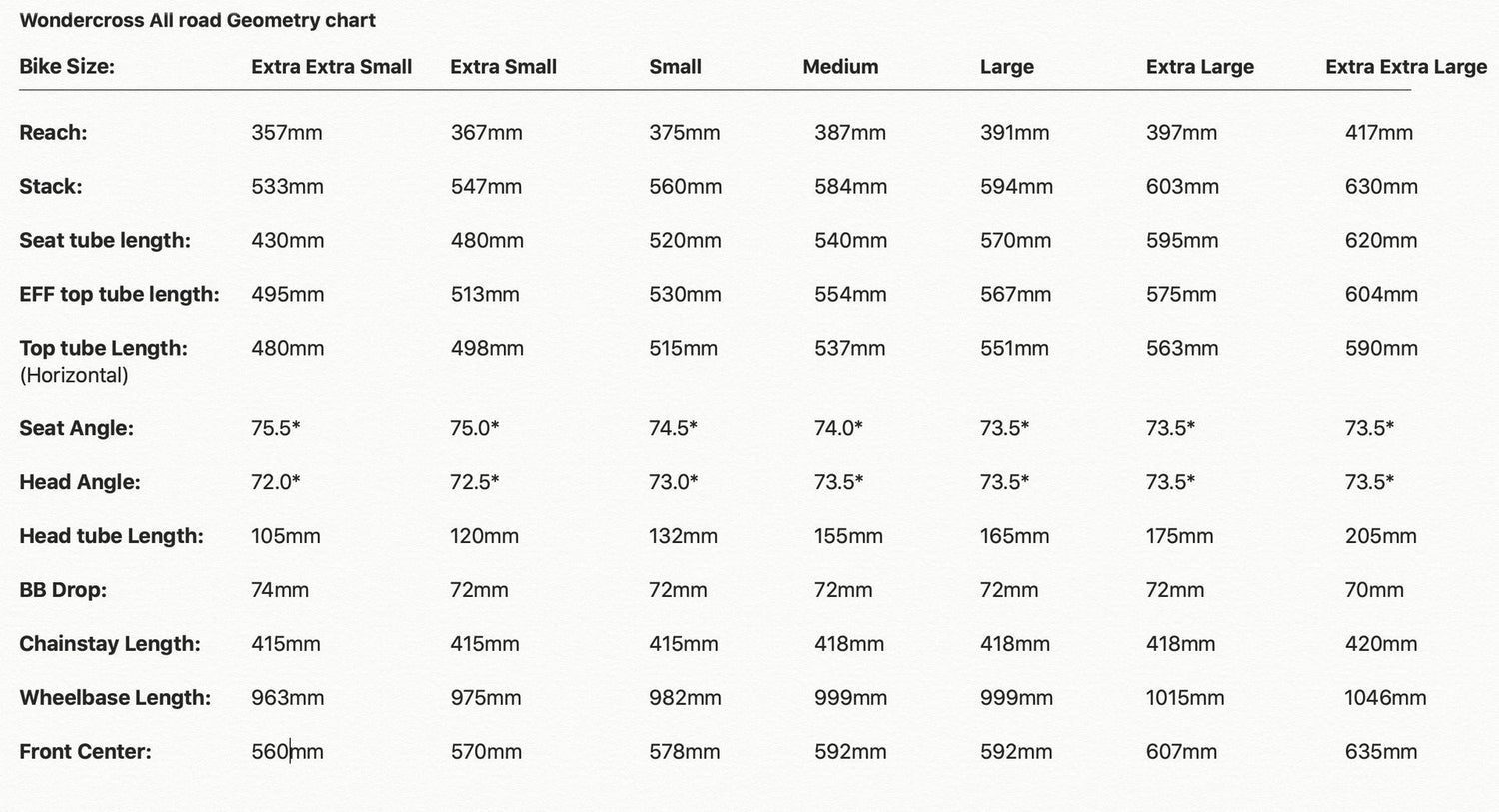Click the EFF top tube length label
Screen dimensions: 1499x812
point(119,295)
